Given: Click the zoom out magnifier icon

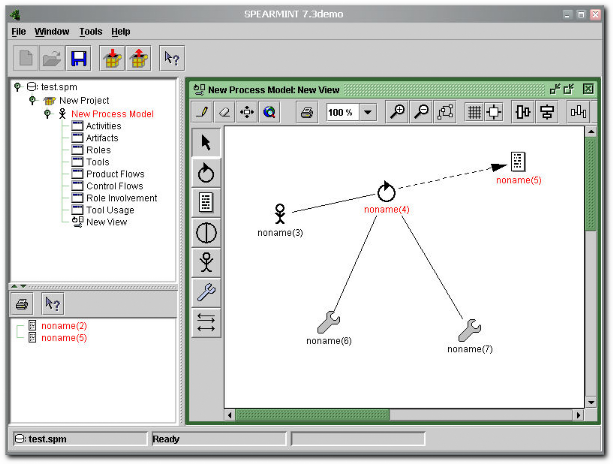Looking at the screenshot, I should (421, 112).
